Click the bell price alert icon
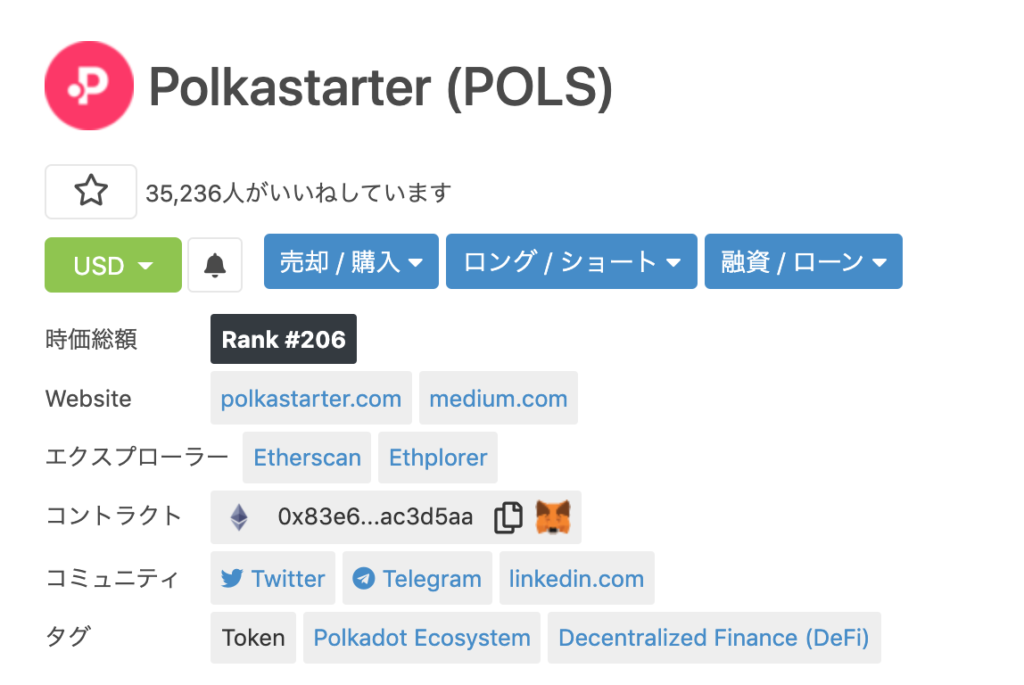Image resolution: width=1024 pixels, height=685 pixels. 215,265
